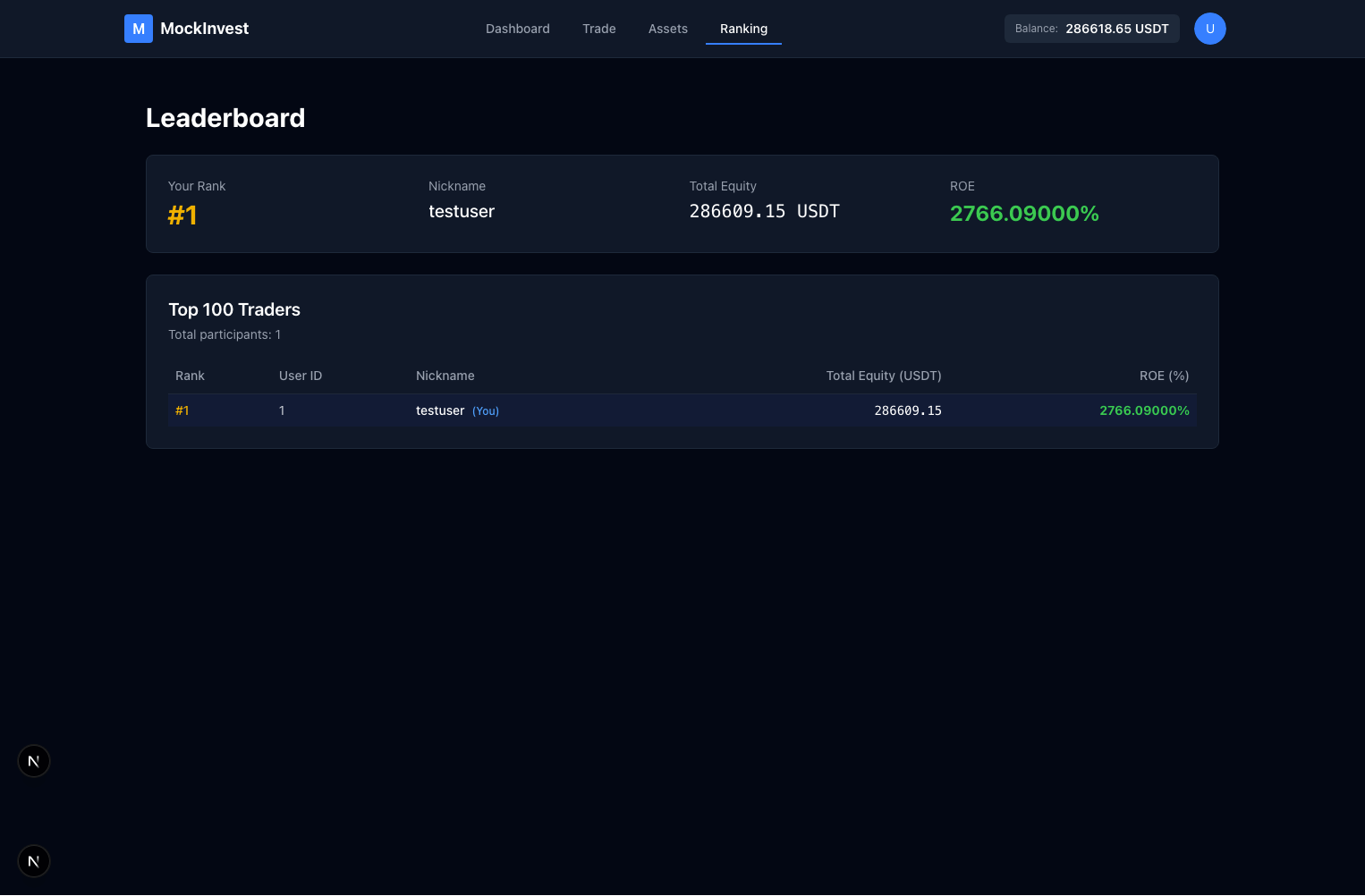Click the large green ROE percentage in summary
This screenshot has height=896, width=1365.
coord(1023,214)
